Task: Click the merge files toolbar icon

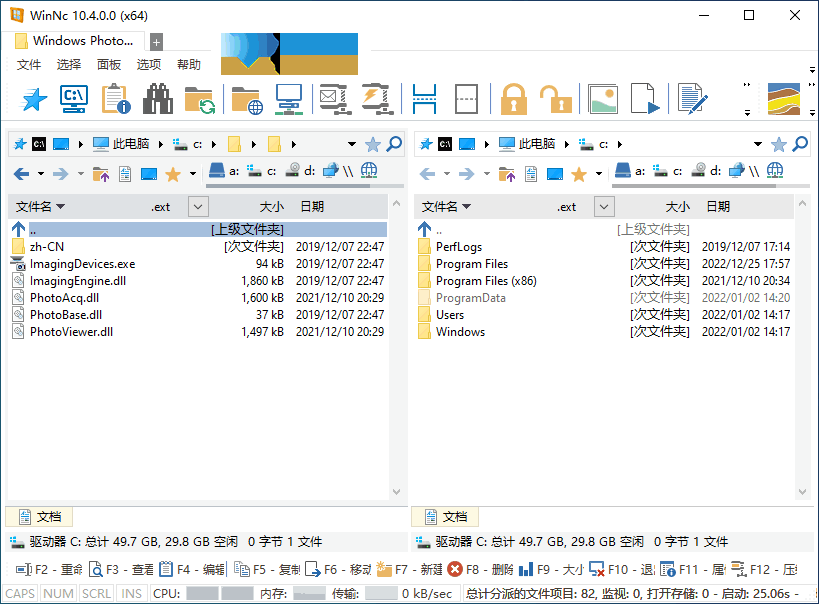Action: coord(466,99)
